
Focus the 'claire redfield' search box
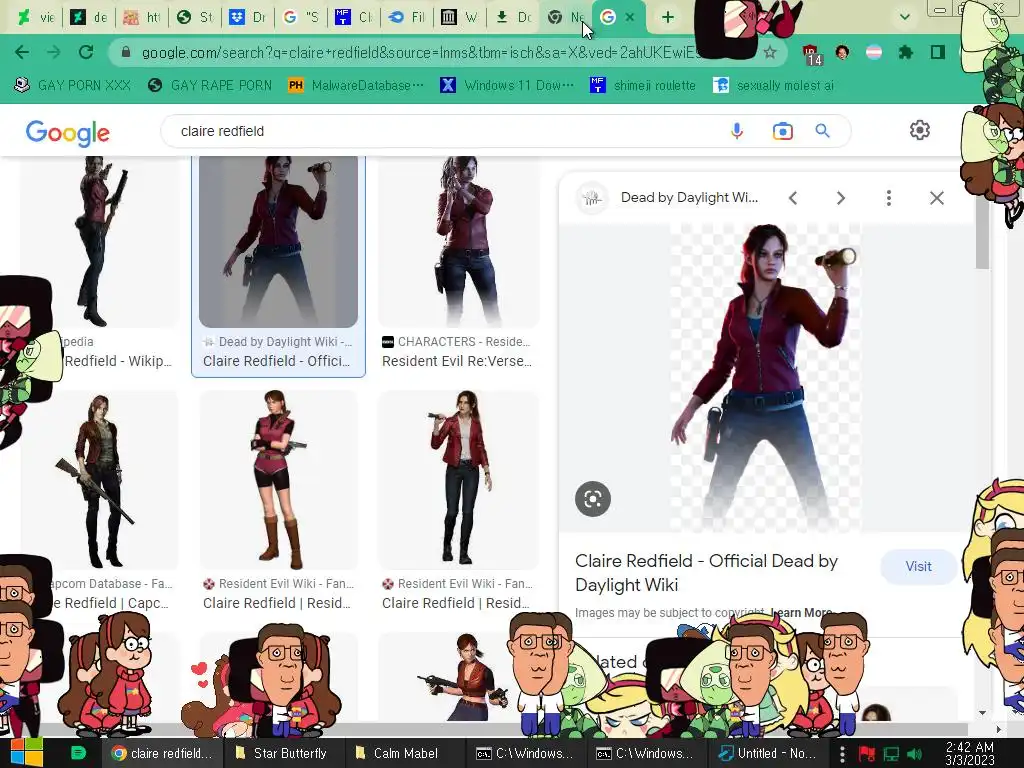click(451, 131)
